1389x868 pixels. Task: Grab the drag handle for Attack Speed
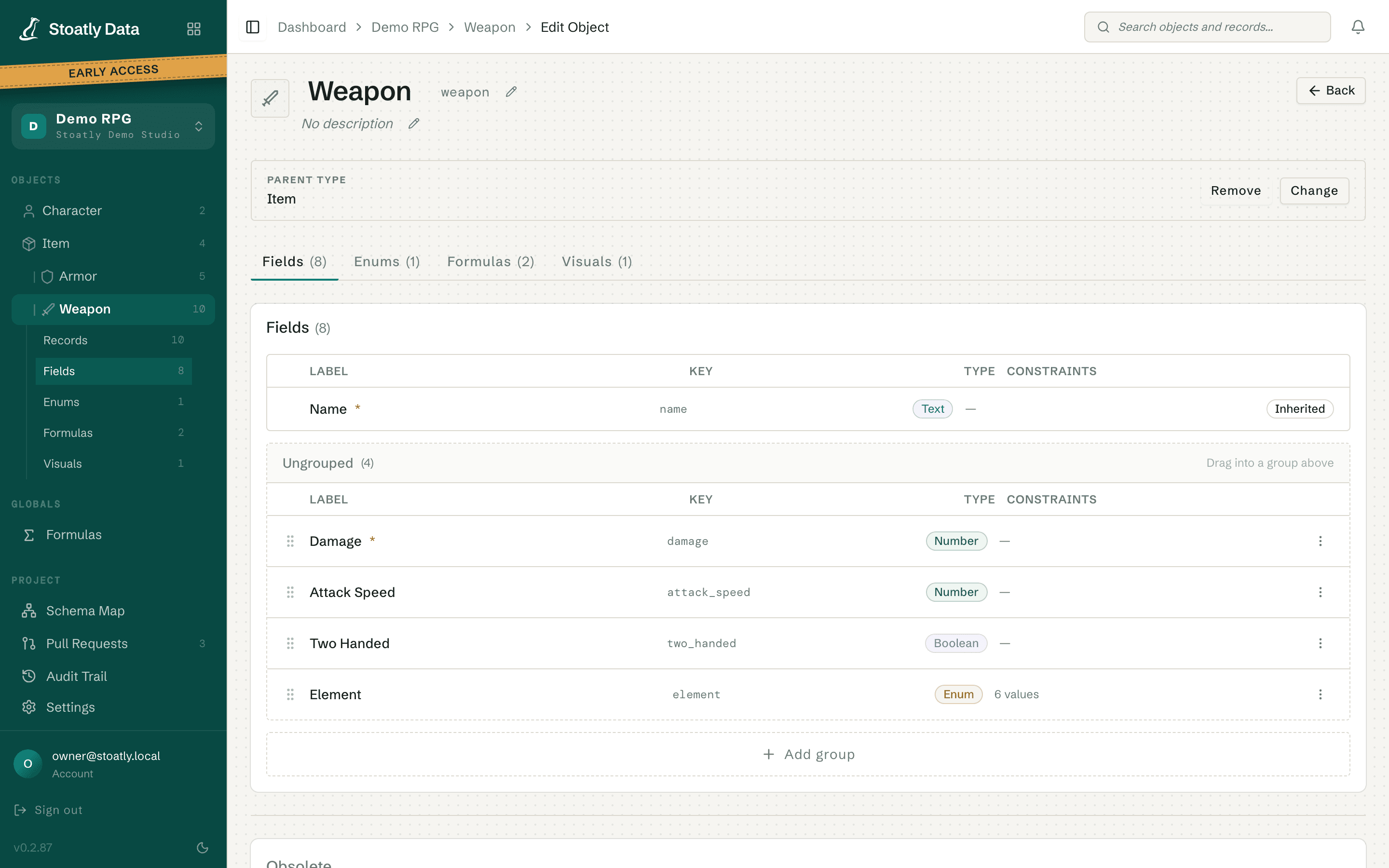(x=290, y=592)
